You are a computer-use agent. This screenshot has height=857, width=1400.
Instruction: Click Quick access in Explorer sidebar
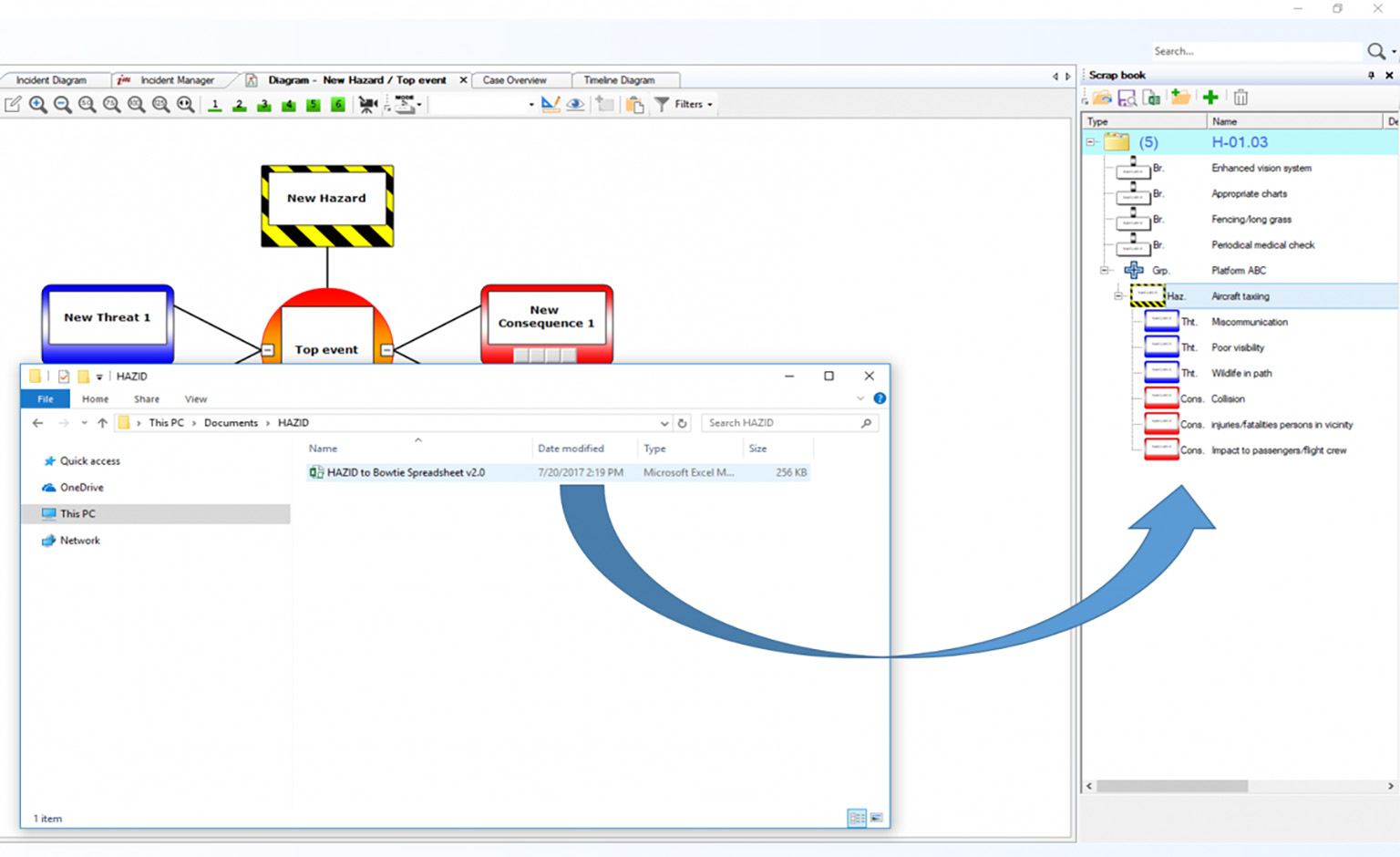(x=89, y=461)
